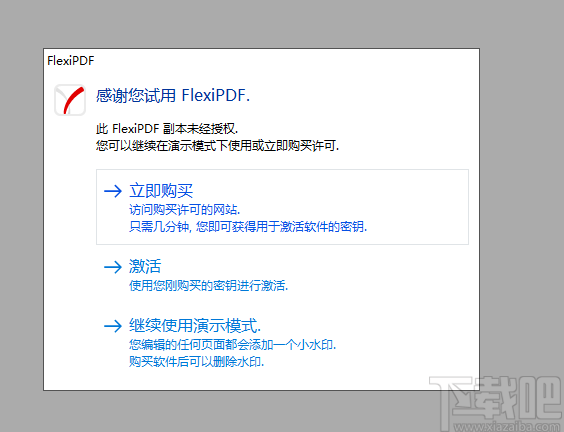Click the text 访问购买许可的网站
Screen dimensions: 564x432
185,210
